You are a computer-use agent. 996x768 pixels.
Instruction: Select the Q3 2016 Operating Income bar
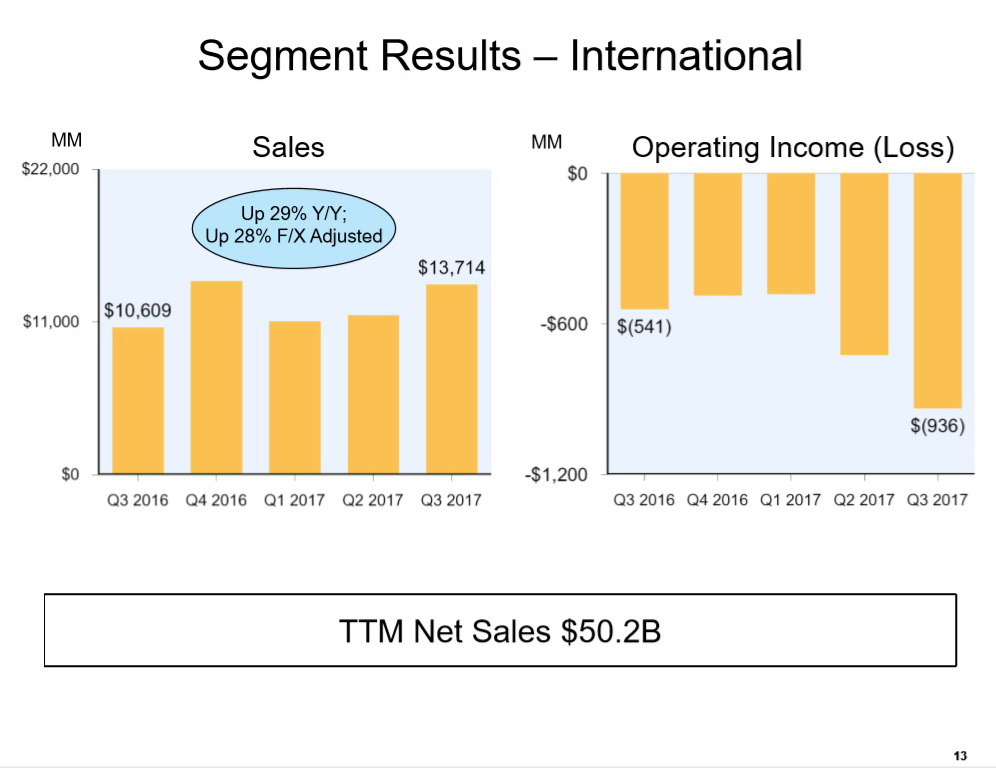tap(645, 241)
